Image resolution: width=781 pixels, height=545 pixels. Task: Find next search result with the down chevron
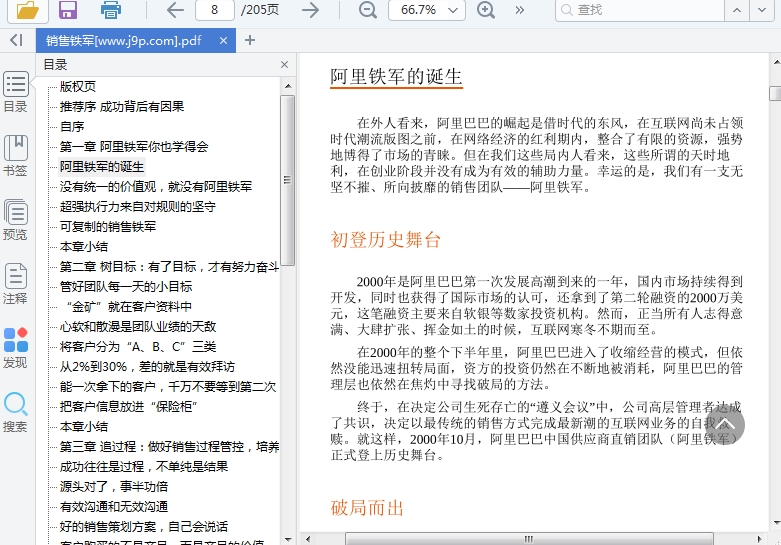click(762, 10)
